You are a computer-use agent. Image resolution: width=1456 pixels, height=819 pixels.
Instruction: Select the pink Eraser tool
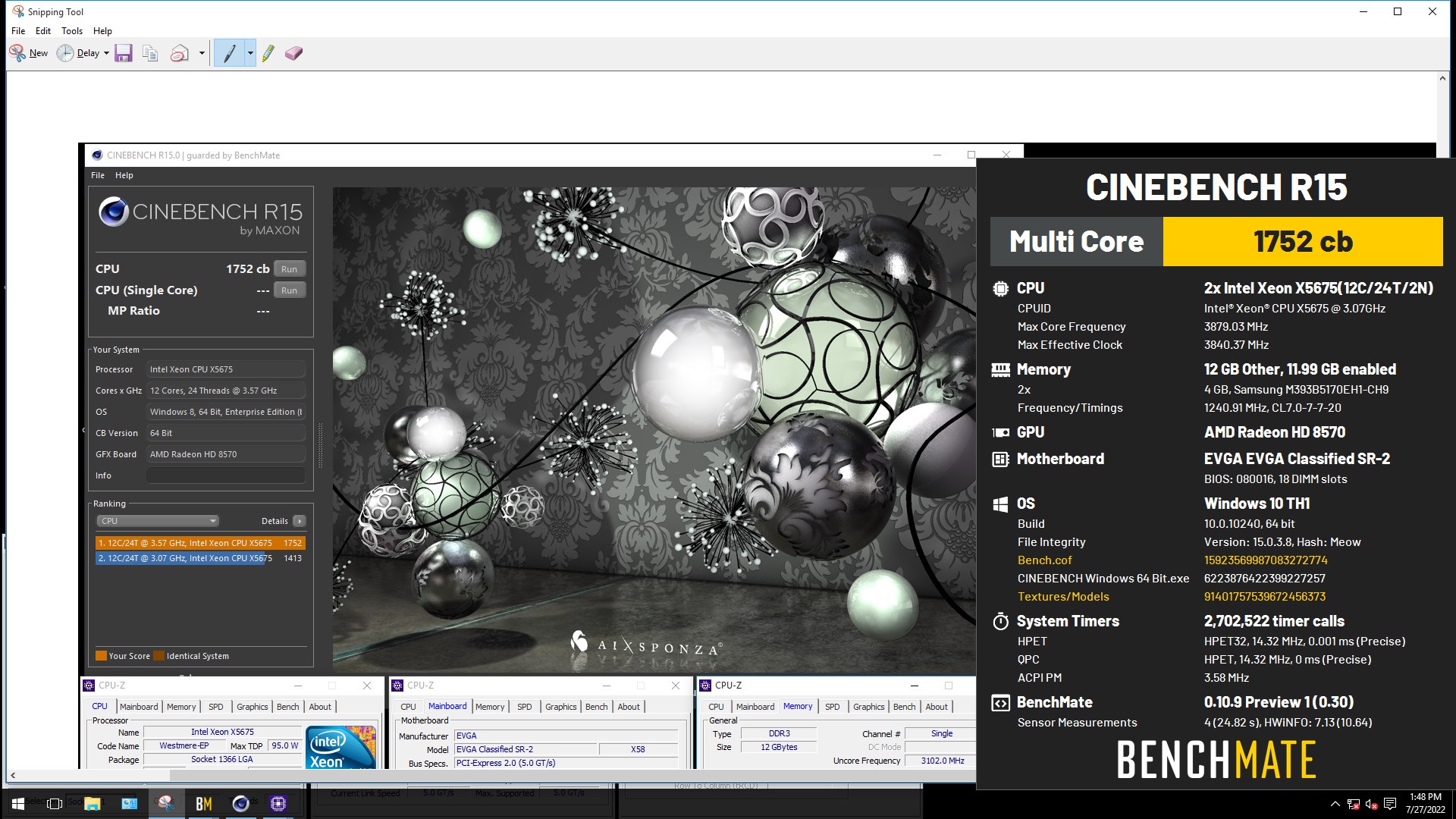tap(293, 53)
